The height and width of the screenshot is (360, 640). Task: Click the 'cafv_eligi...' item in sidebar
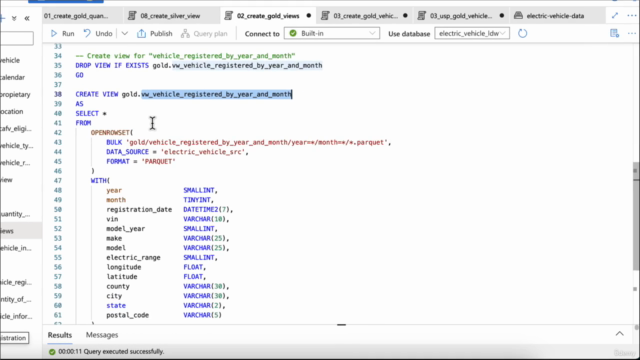pos(16,129)
